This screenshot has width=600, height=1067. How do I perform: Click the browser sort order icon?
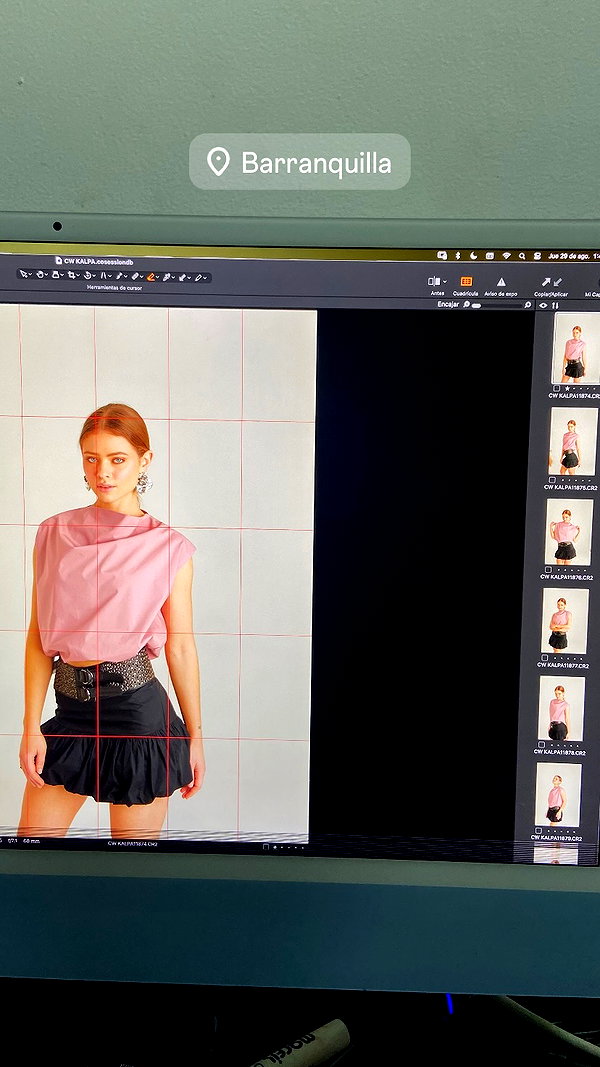point(555,306)
